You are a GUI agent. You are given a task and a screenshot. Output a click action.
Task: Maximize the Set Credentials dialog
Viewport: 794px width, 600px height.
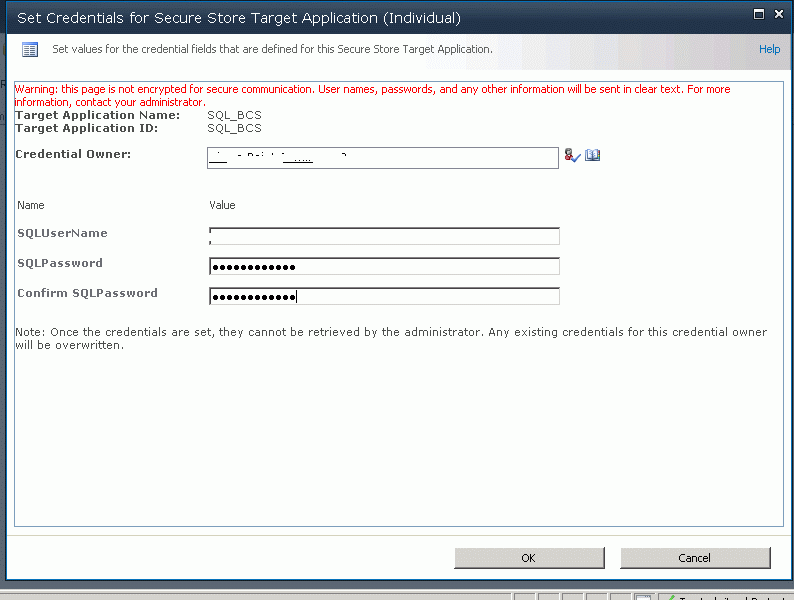[759, 14]
